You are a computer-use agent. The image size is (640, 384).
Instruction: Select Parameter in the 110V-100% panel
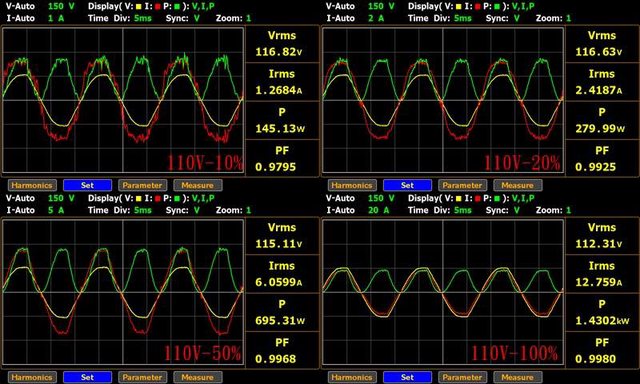pos(462,377)
